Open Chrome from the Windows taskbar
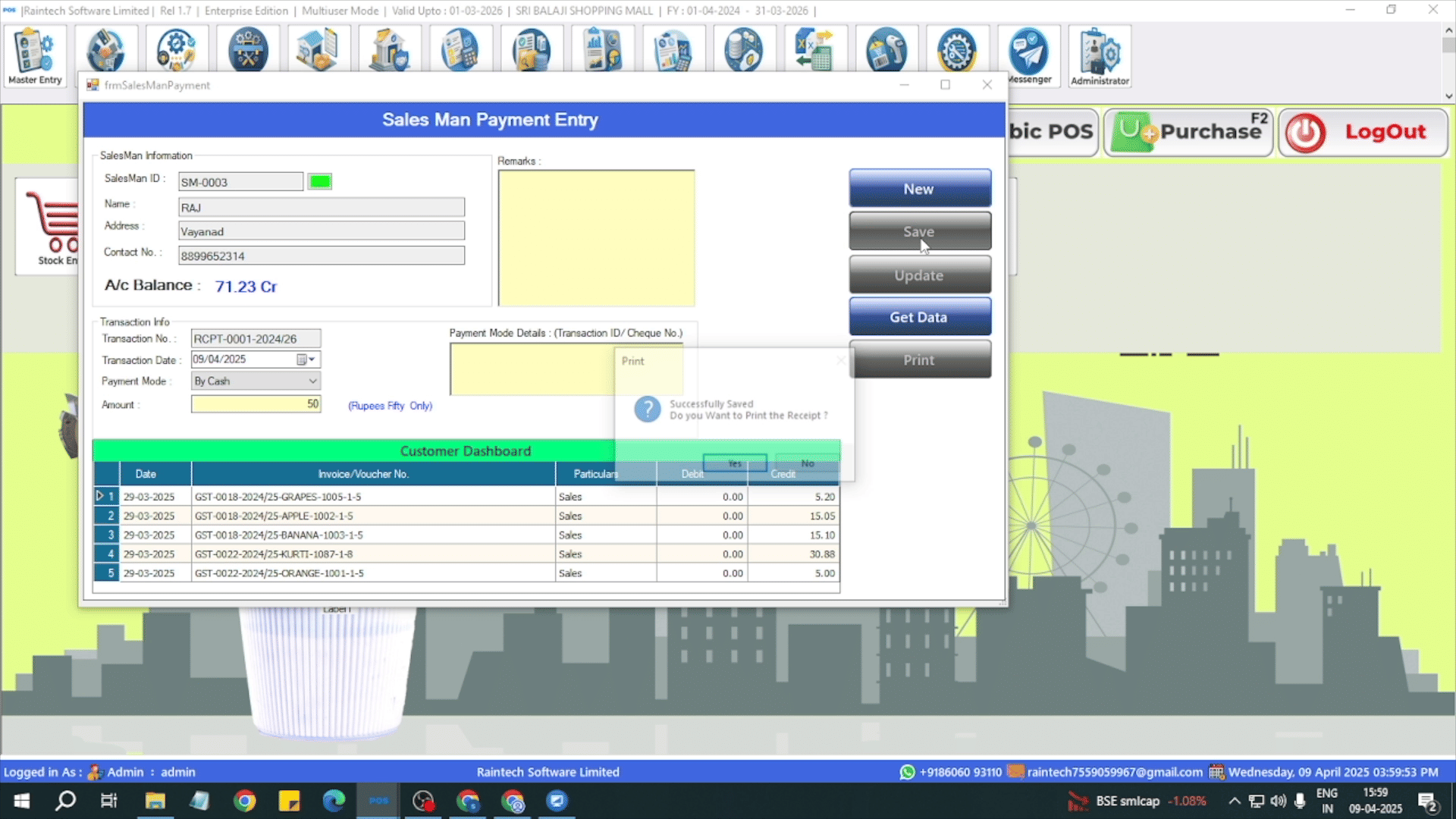The height and width of the screenshot is (819, 1456). 244,801
